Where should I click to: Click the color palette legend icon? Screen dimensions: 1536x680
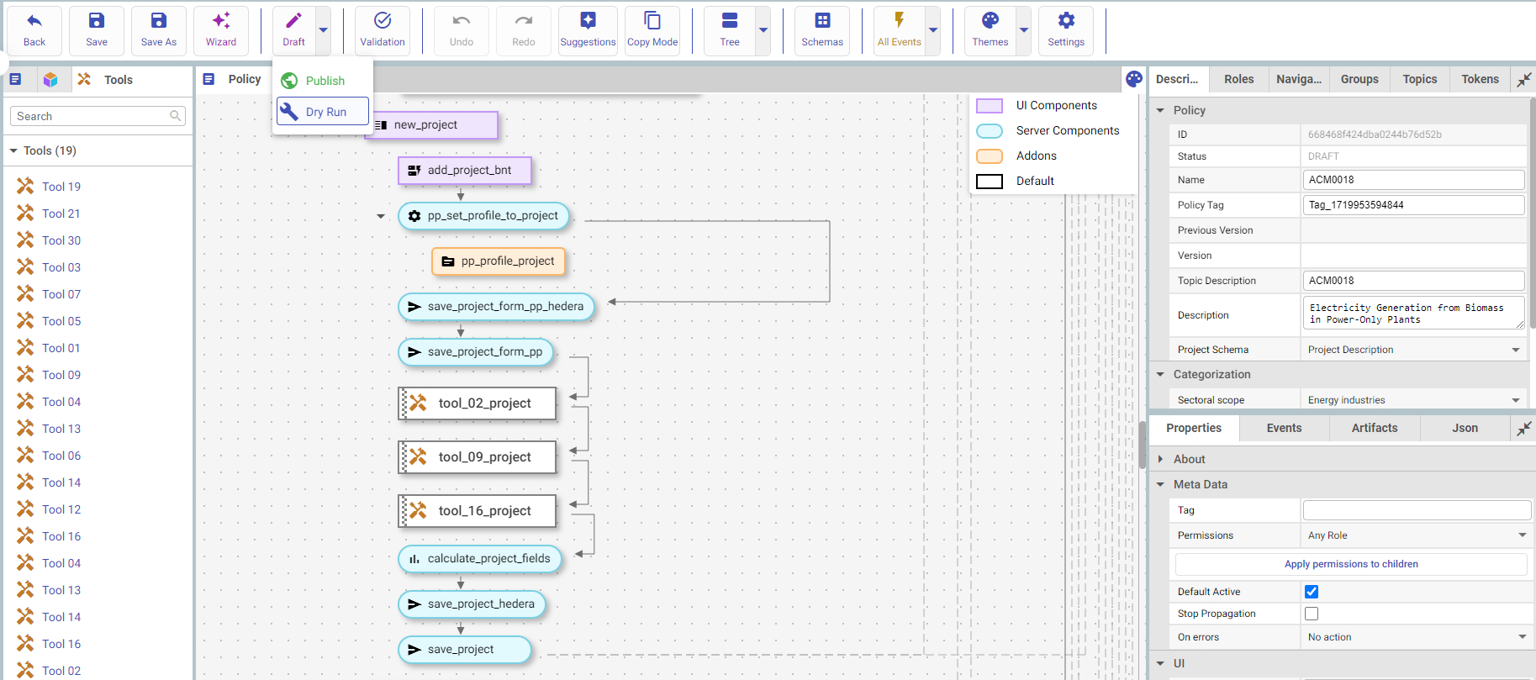(x=1133, y=79)
